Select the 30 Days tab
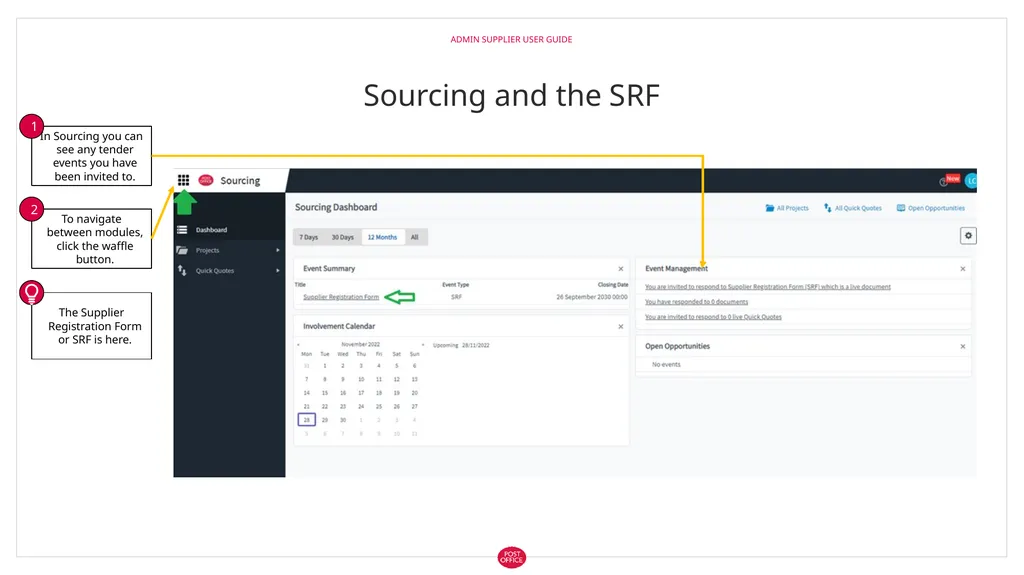Viewport: 1024px width, 575px height. [342, 237]
